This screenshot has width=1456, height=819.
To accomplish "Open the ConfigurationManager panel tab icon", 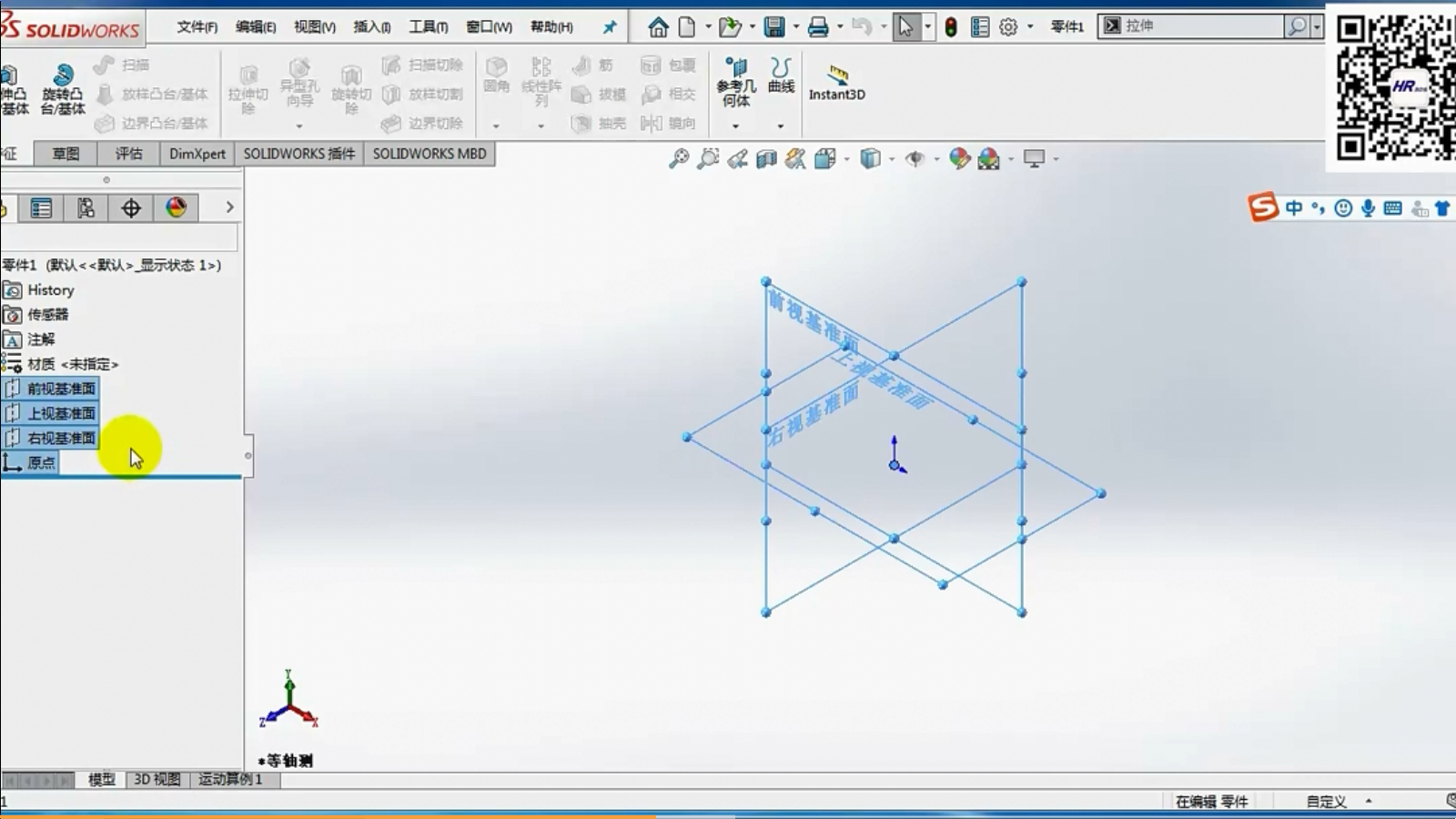I will pyautogui.click(x=86, y=208).
